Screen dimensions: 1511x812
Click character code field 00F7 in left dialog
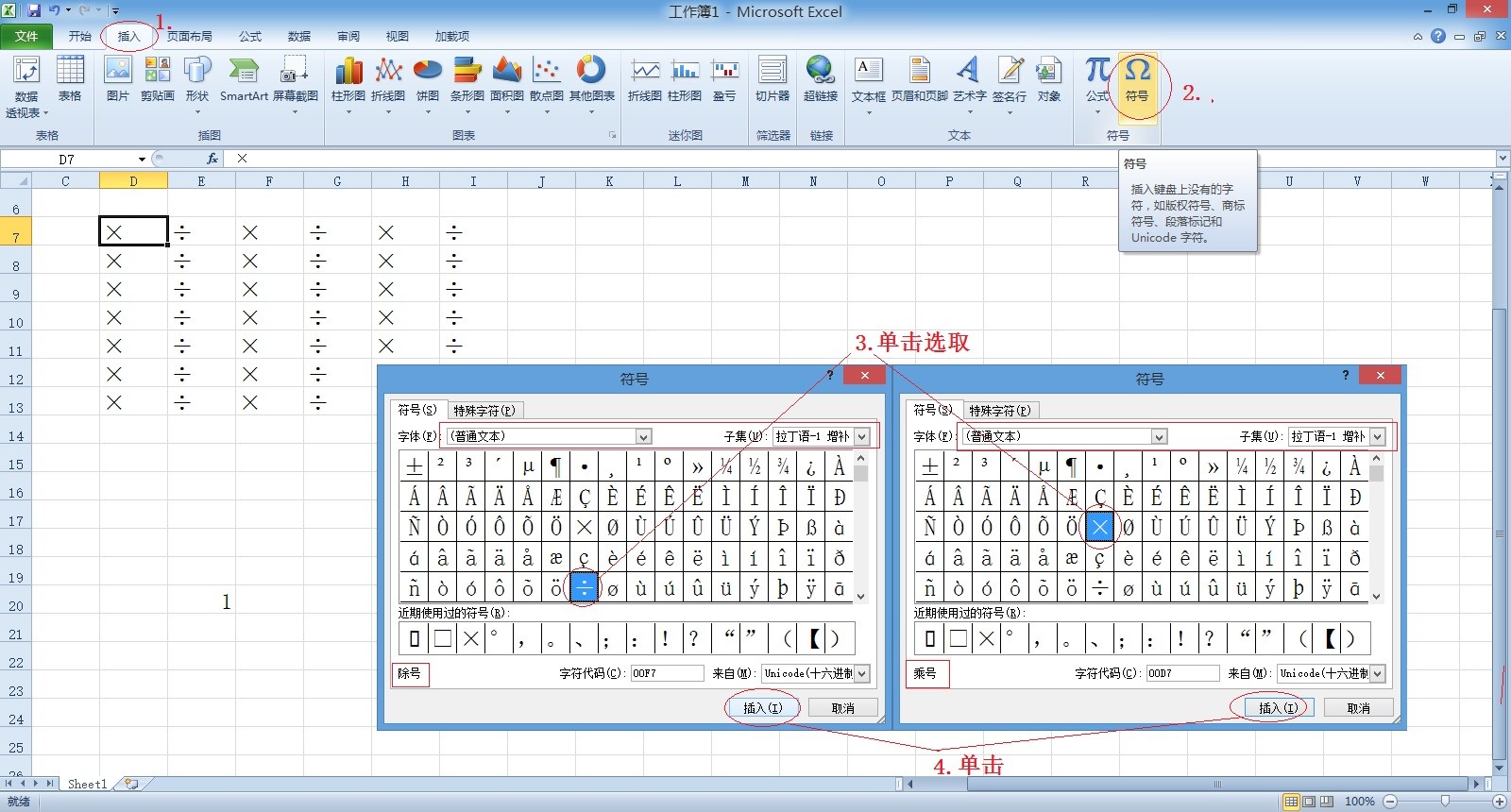pos(668,673)
